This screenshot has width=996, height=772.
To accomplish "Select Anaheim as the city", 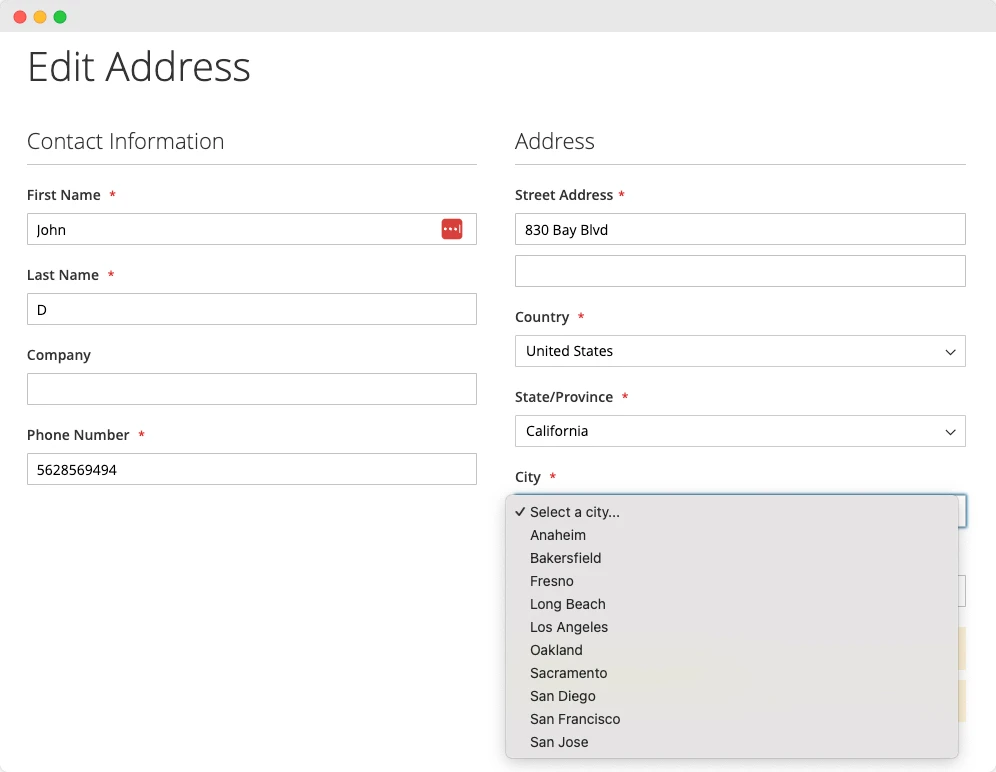I will click(x=558, y=535).
